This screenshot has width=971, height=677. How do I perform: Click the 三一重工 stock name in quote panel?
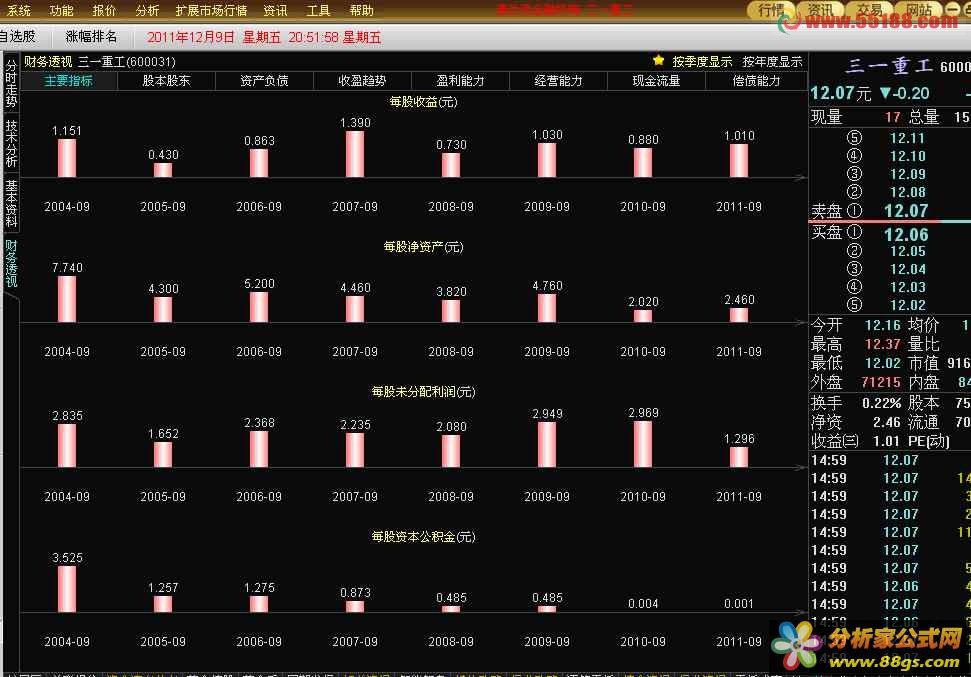(889, 66)
